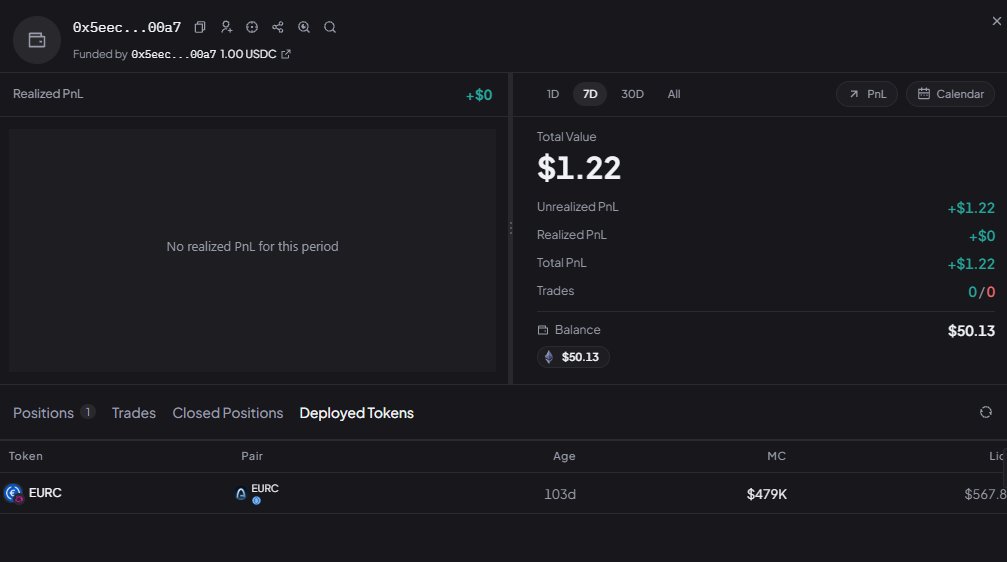Refresh the deployed tokens list
The image size is (1007, 562).
pos(986,412)
